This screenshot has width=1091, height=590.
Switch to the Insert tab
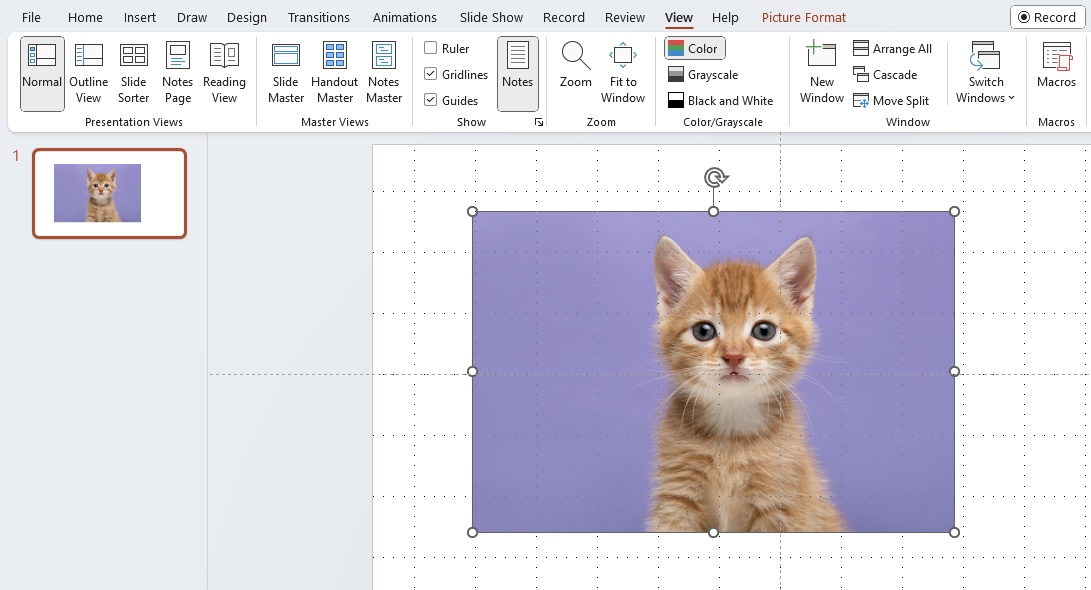(140, 17)
